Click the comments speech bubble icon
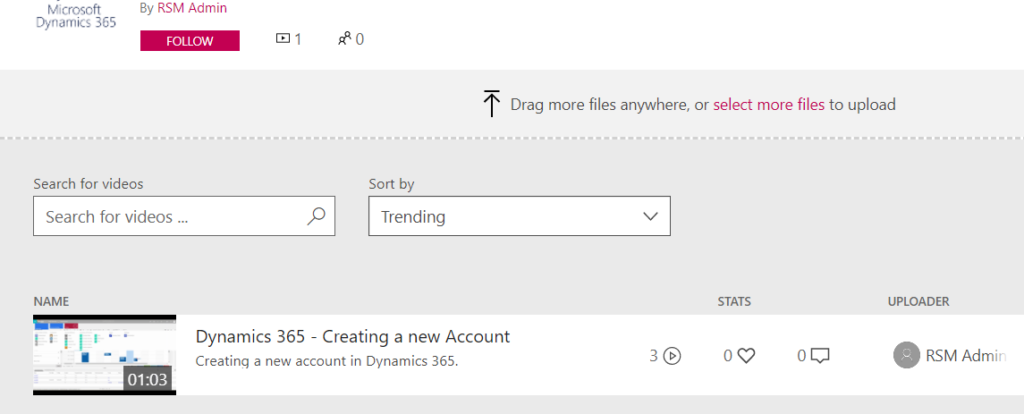1024x414 pixels. [x=820, y=355]
